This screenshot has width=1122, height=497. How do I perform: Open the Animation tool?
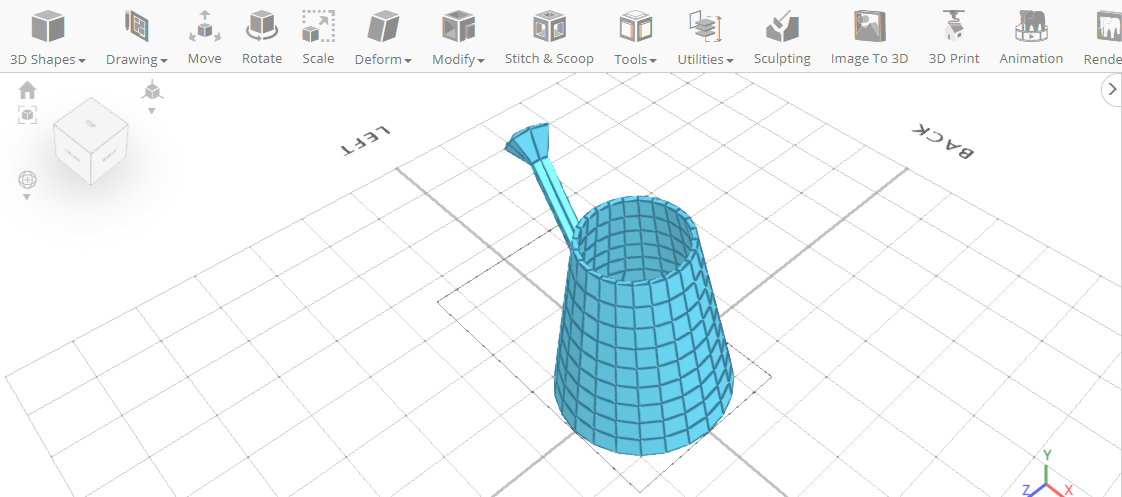[1031, 38]
